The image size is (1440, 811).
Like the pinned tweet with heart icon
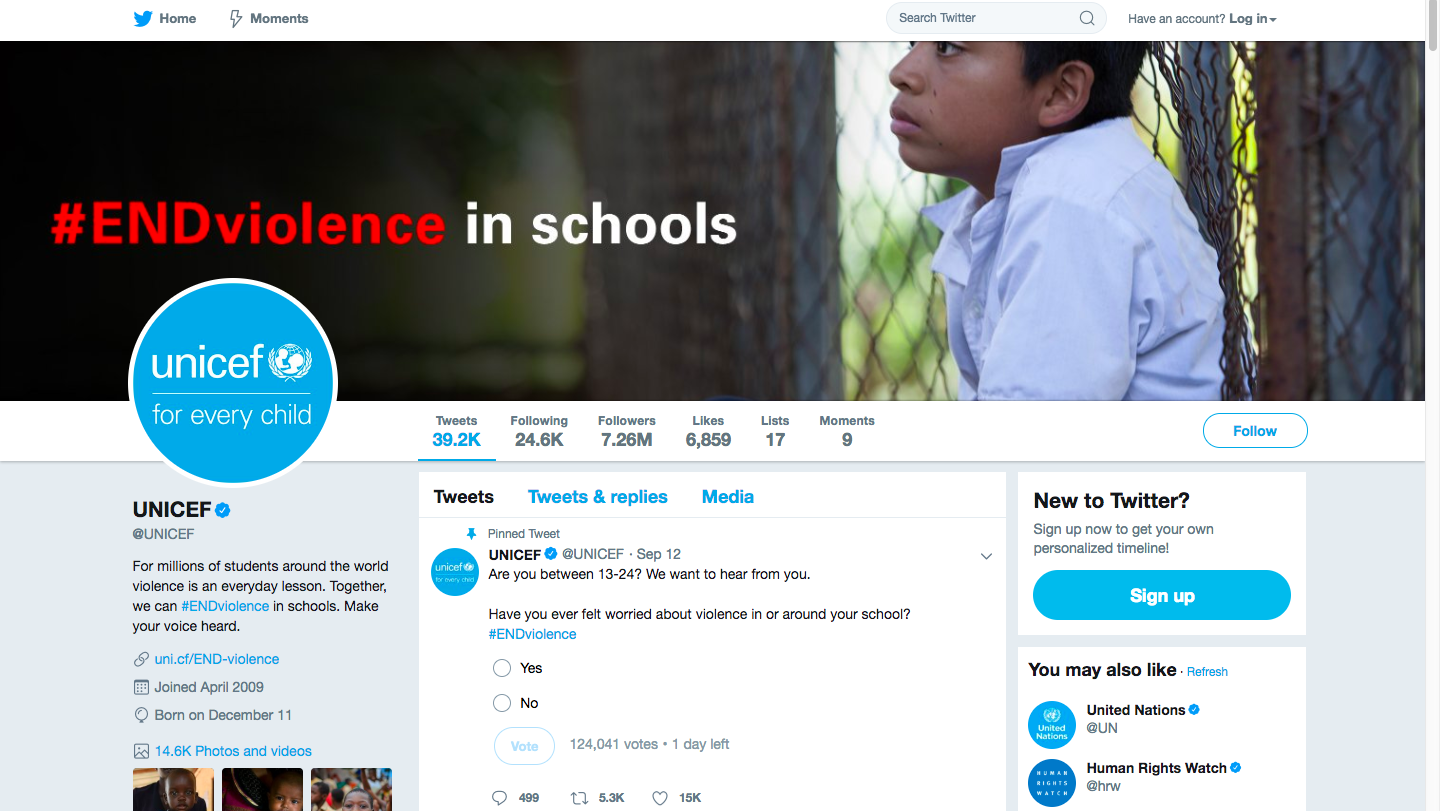point(660,797)
